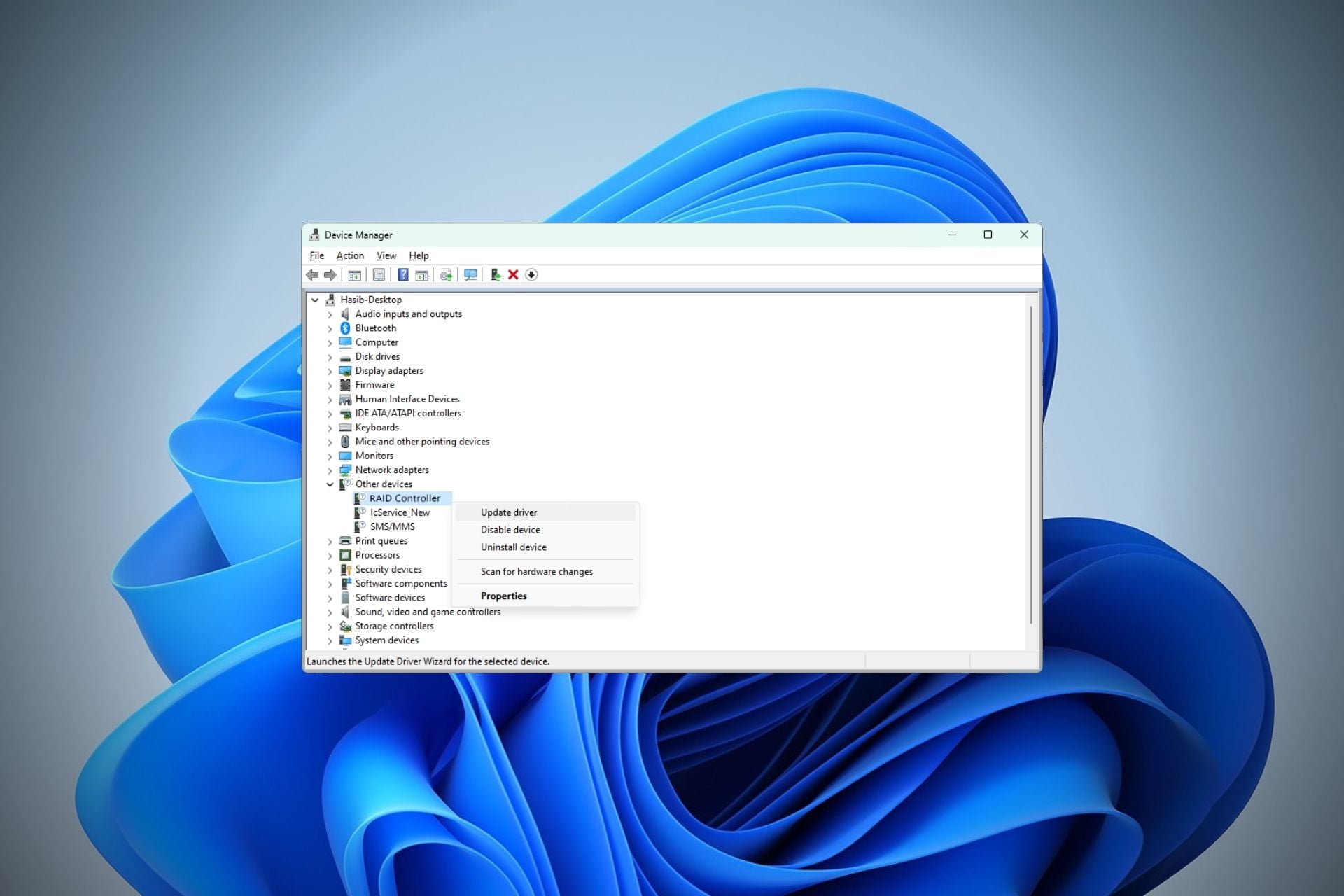Click the Disable device toolbar icon with down arrow
The image size is (1344, 896).
tap(531, 274)
